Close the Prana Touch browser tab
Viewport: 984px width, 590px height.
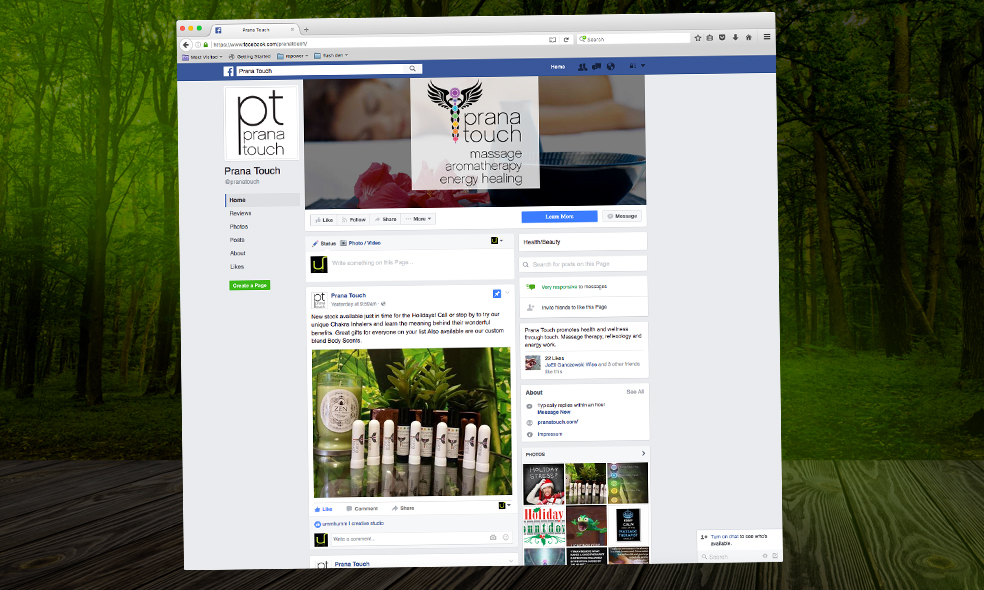click(x=292, y=30)
